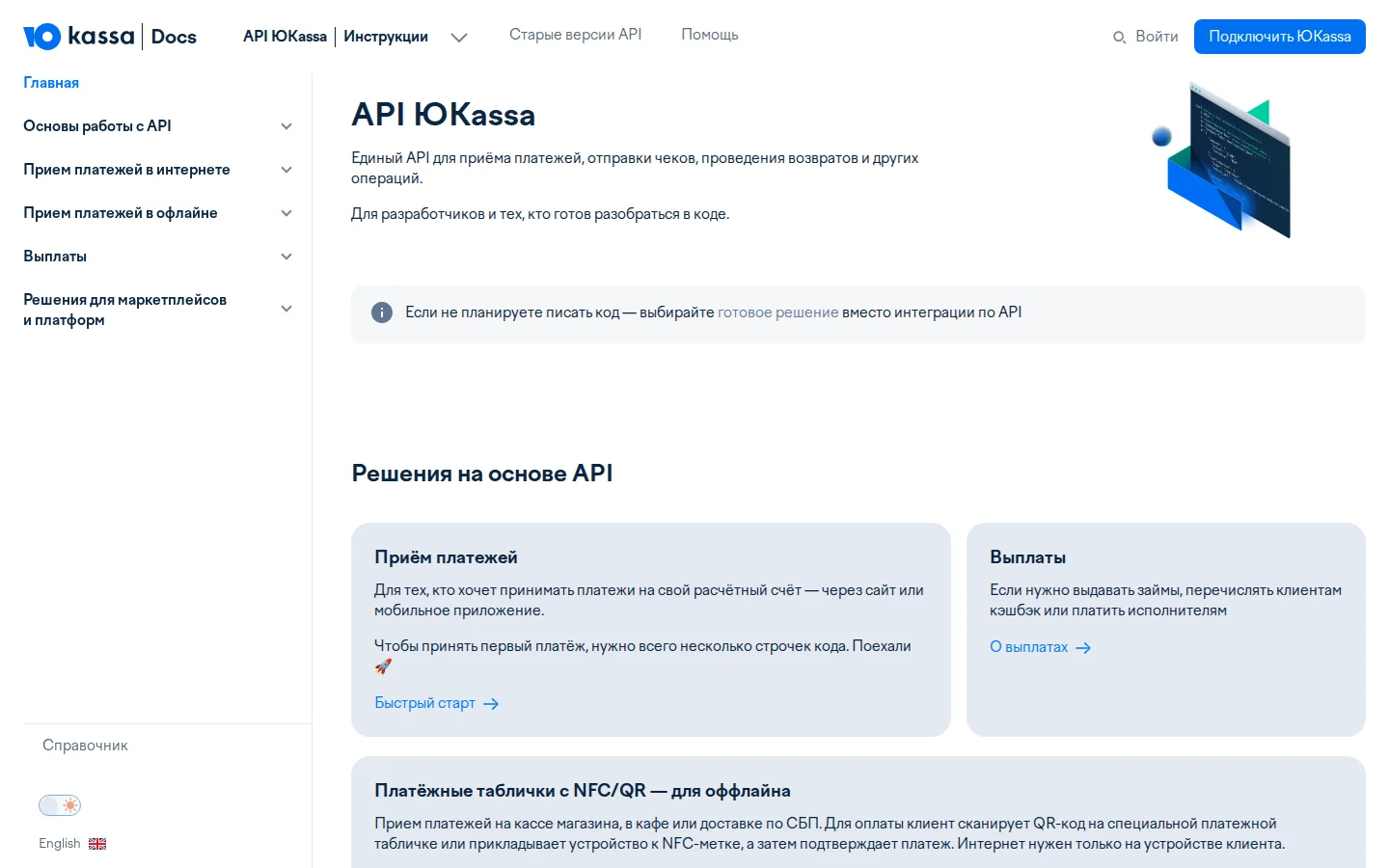Click the API ЮKassa page title
The width and height of the screenshot is (1389, 868).
[x=444, y=115]
